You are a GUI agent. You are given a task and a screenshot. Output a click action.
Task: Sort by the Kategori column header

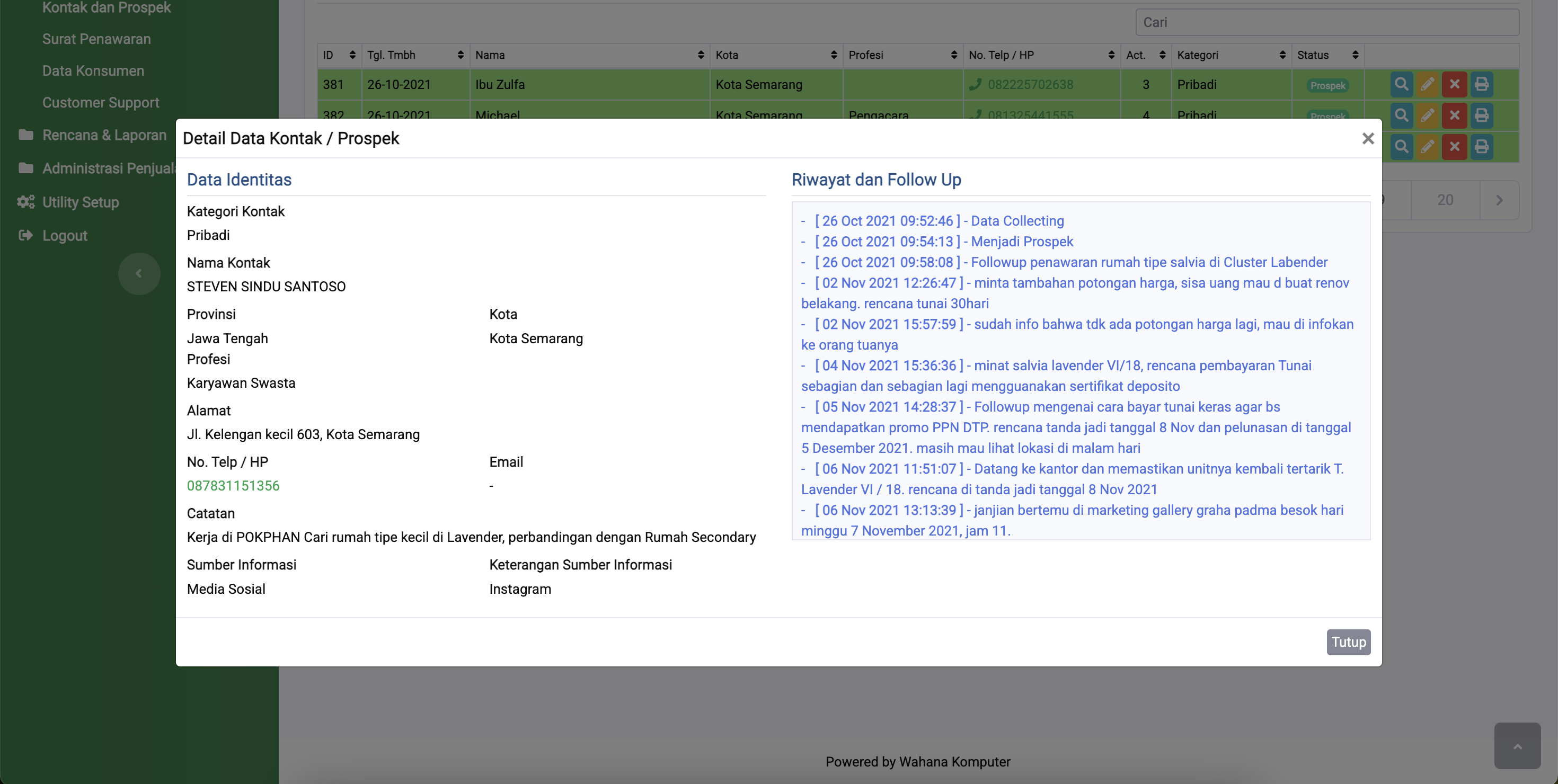(1230, 55)
